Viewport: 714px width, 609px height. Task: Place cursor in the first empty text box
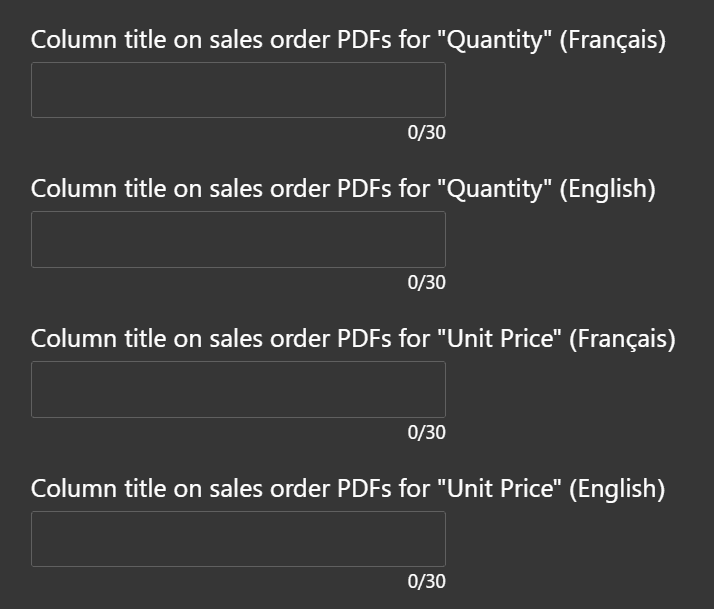(238, 90)
